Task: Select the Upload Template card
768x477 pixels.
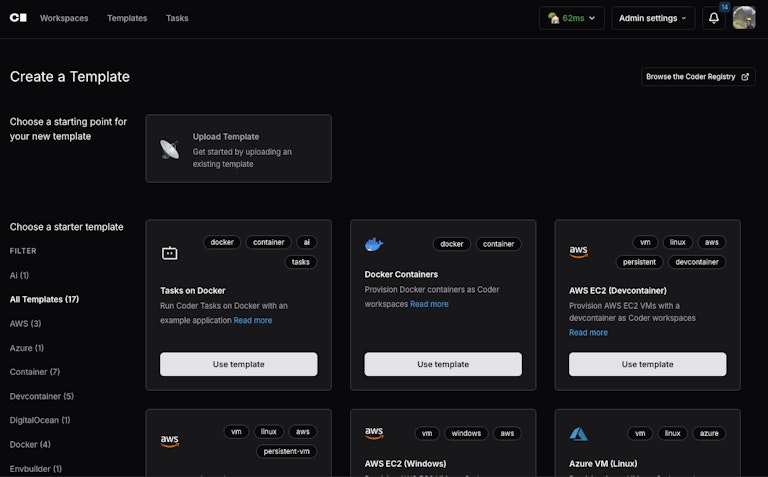Action: (239, 148)
